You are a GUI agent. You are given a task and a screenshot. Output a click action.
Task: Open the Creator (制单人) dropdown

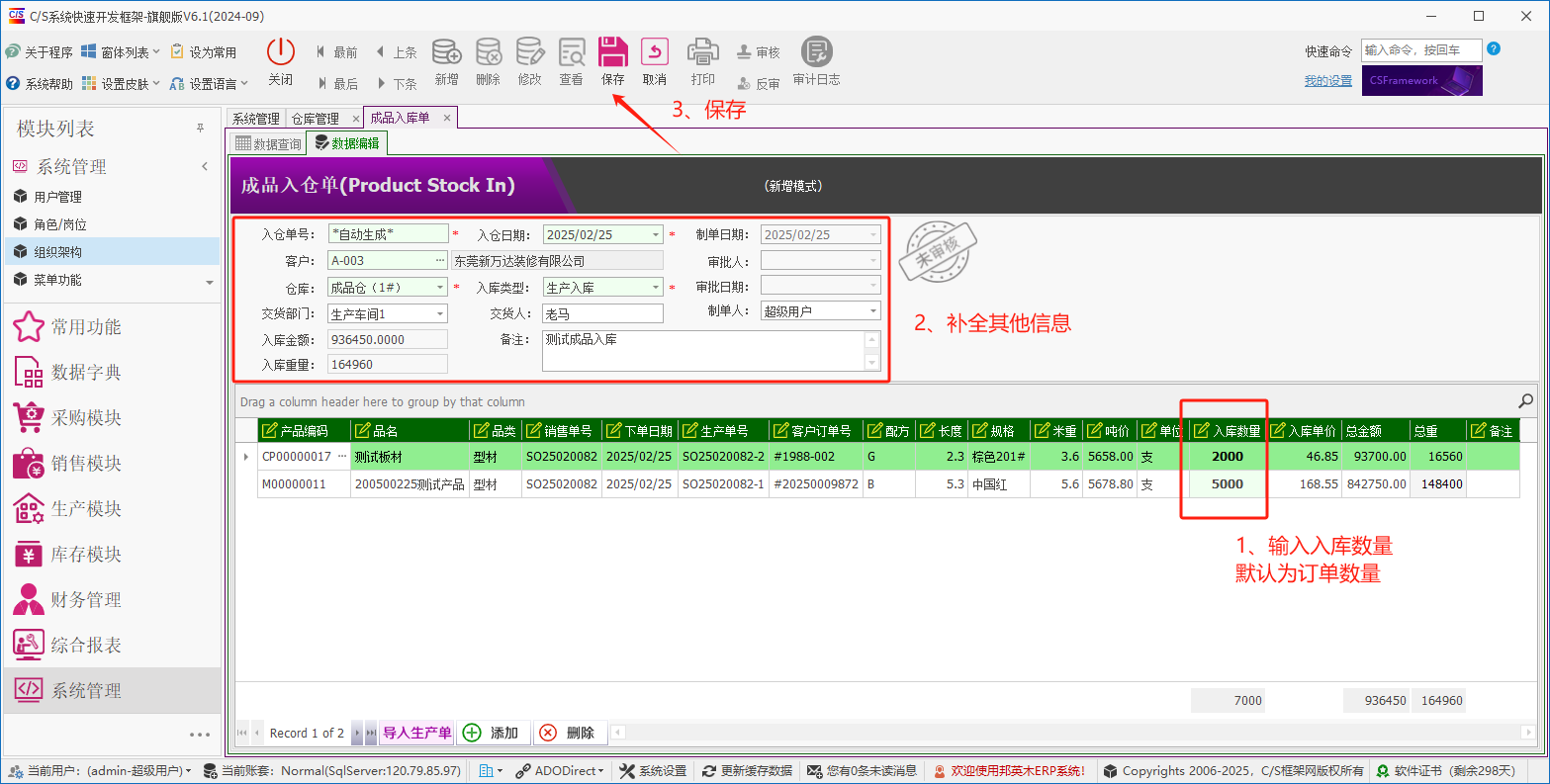(x=873, y=311)
